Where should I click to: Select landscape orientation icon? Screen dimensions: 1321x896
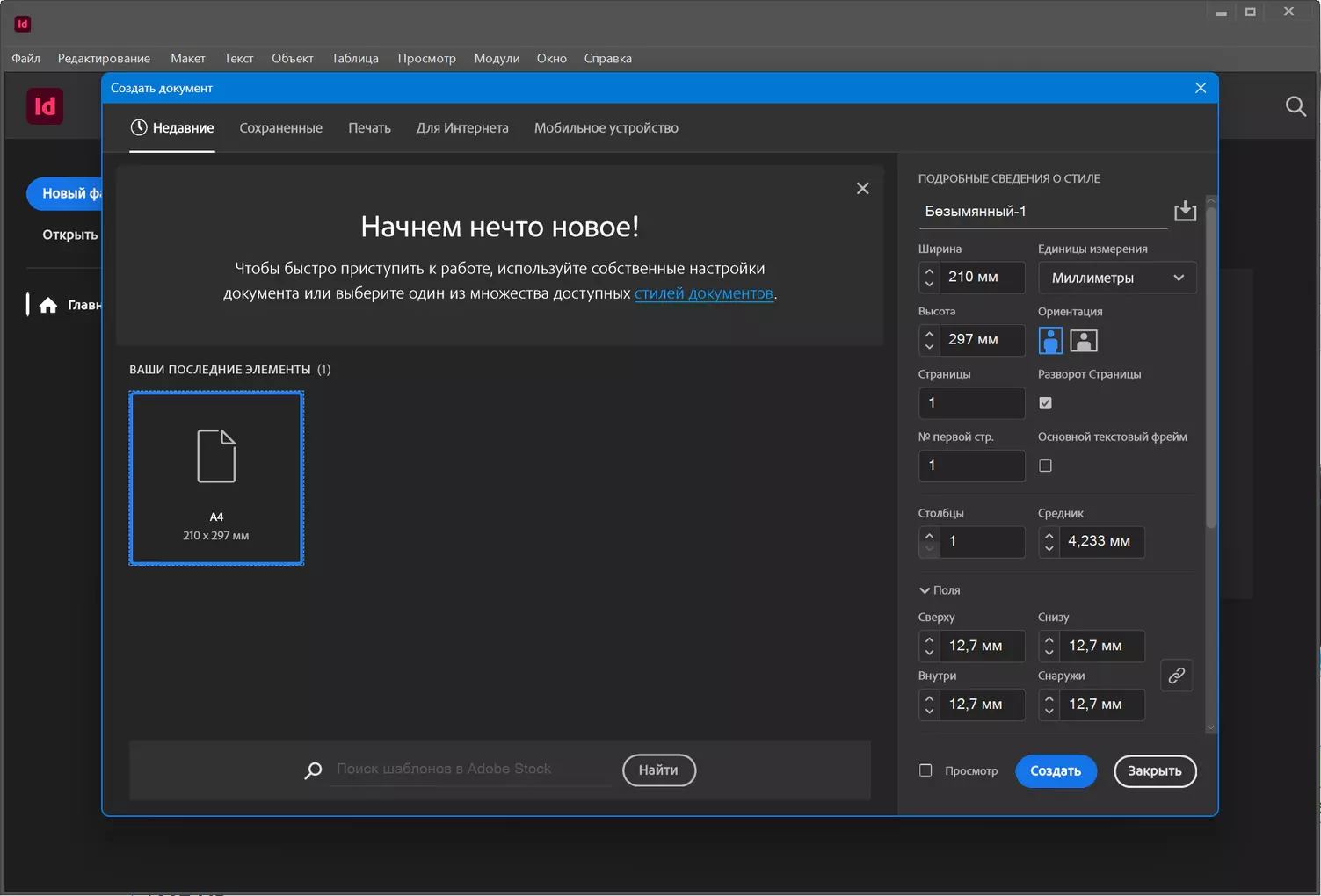pos(1084,340)
